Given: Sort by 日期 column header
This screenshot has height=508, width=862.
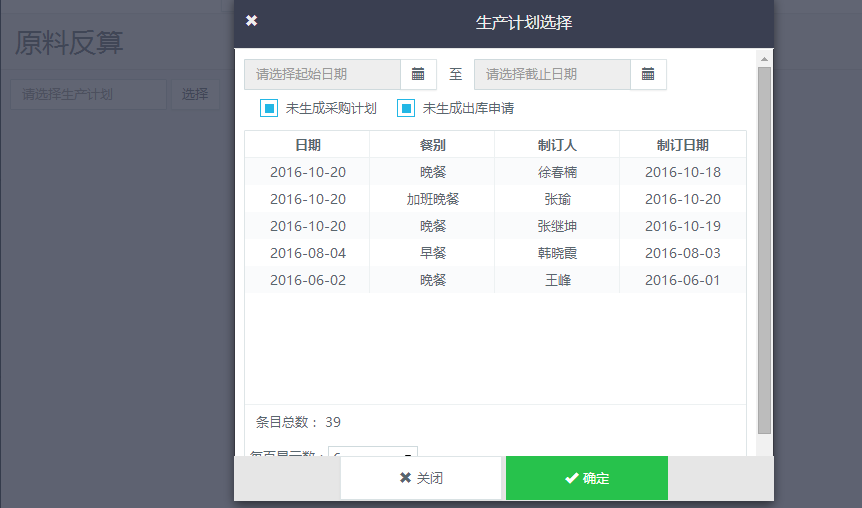Looking at the screenshot, I should click(x=307, y=145).
